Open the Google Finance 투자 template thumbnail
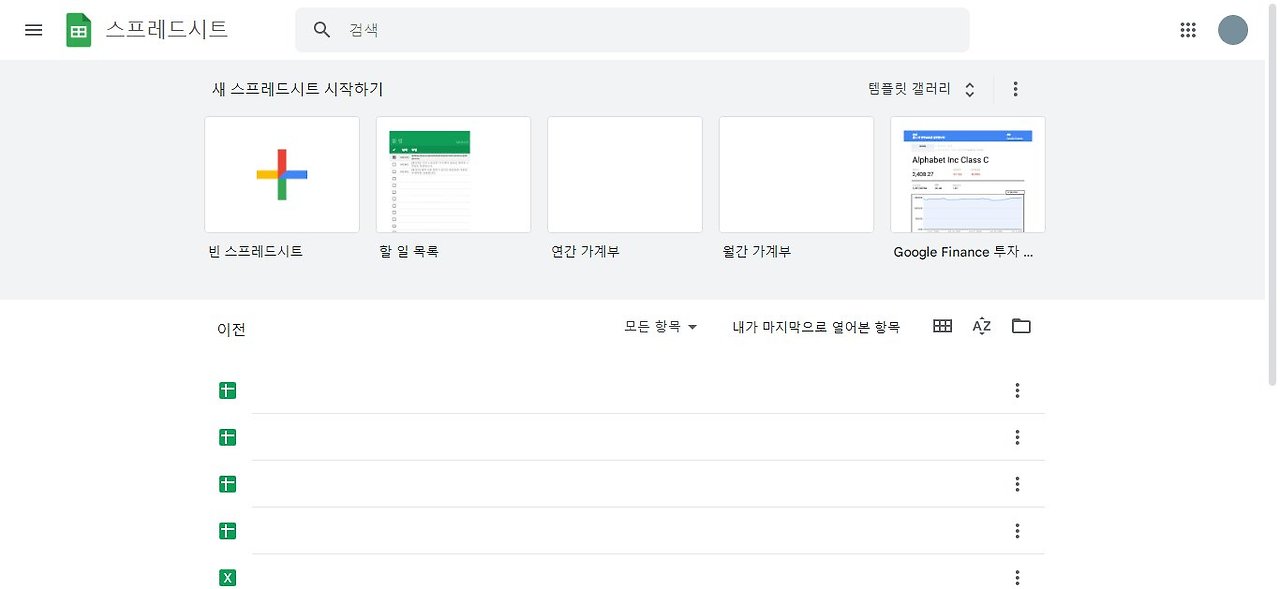Screen dimensions: 1280x589 tap(968, 175)
